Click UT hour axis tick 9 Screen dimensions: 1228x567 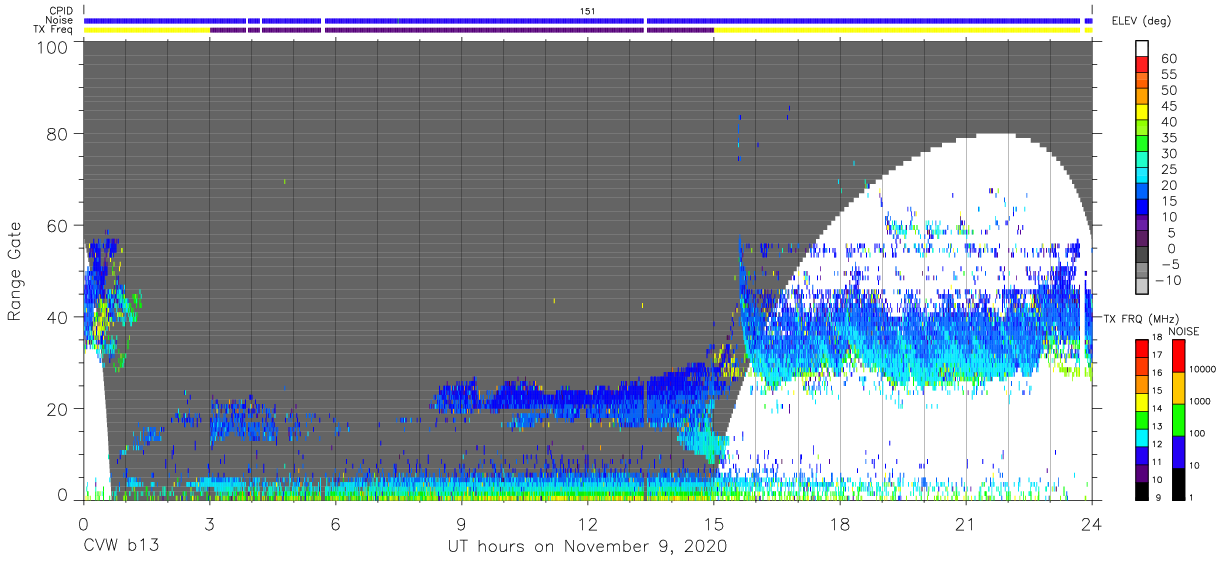[x=461, y=523]
